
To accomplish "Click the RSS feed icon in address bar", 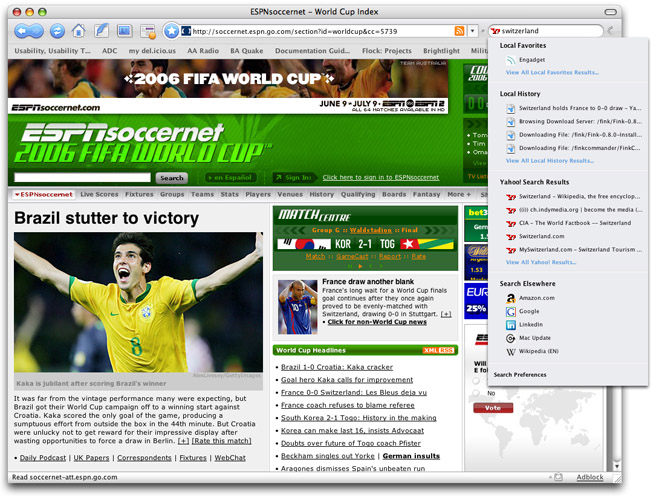I will [x=459, y=31].
